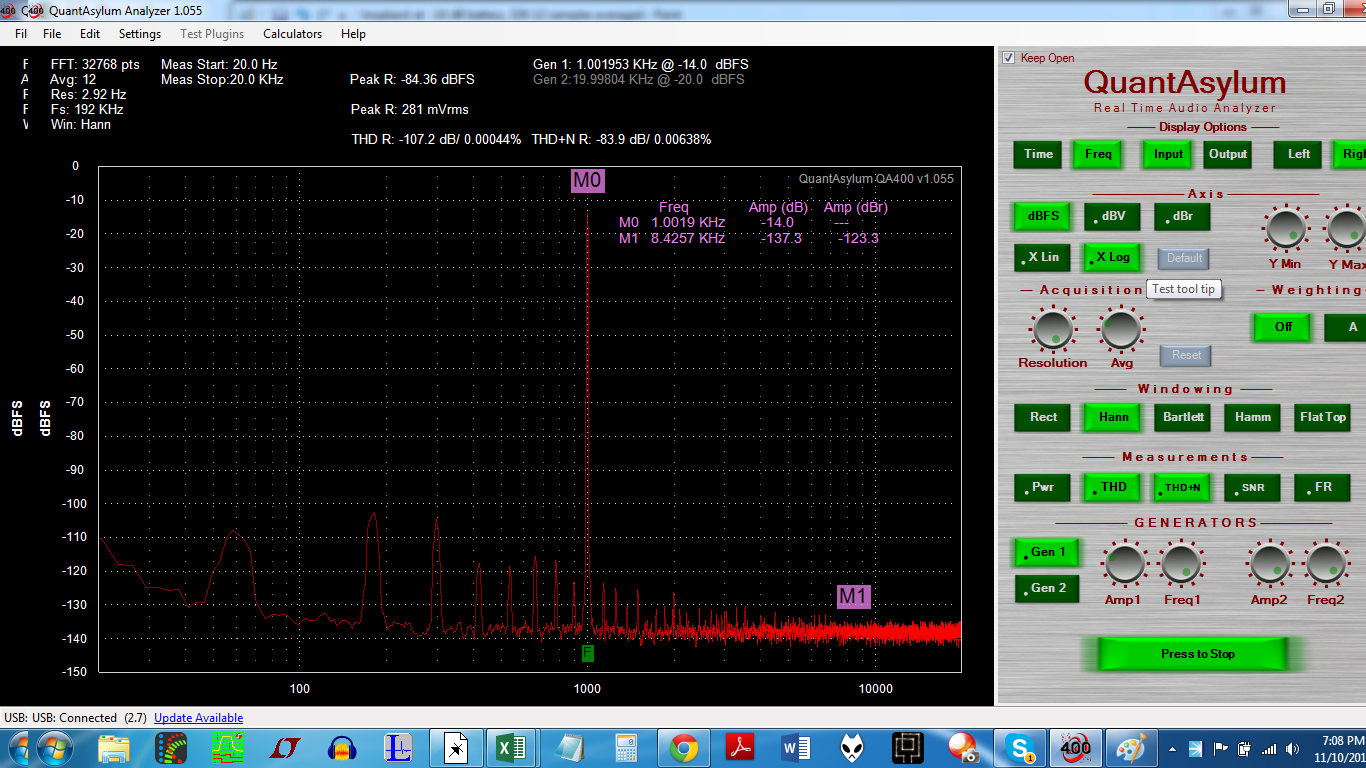Toggle the SNR measurement
The width and height of the screenshot is (1366, 768).
1253,487
